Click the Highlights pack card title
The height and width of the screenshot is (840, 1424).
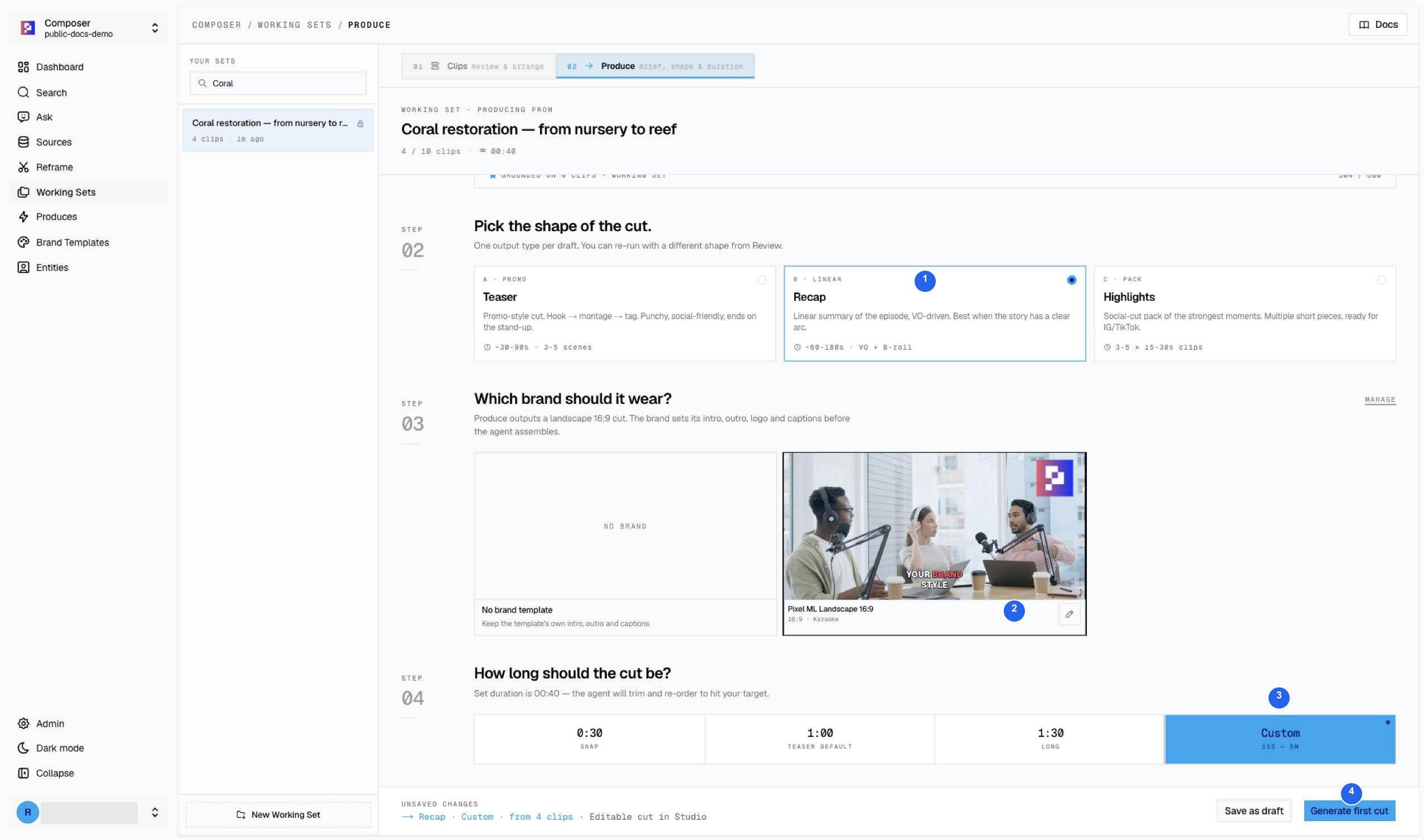pyautogui.click(x=1129, y=296)
